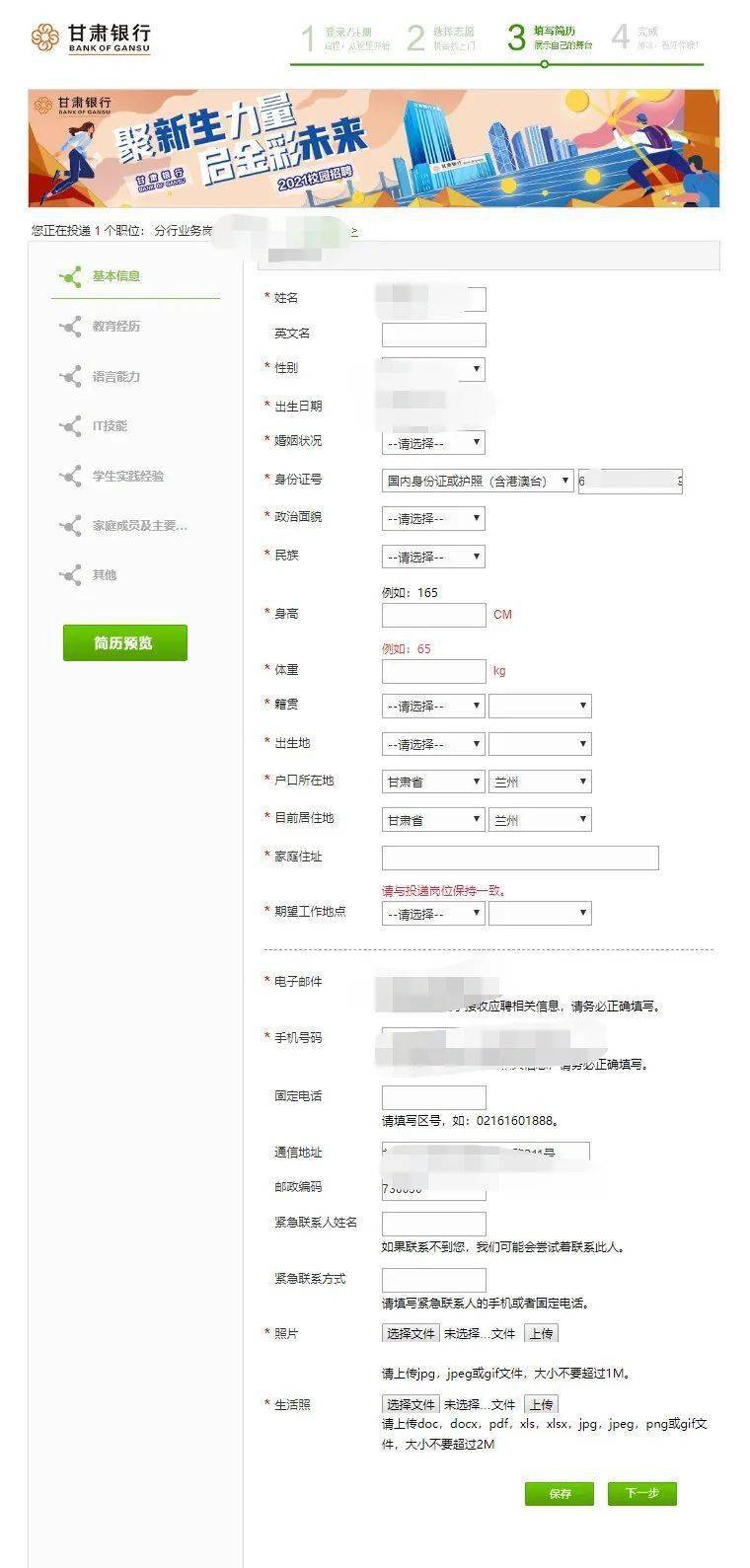Open the 婚姻状况 dropdown
Screen dimensions: 750x1568
coord(433,443)
